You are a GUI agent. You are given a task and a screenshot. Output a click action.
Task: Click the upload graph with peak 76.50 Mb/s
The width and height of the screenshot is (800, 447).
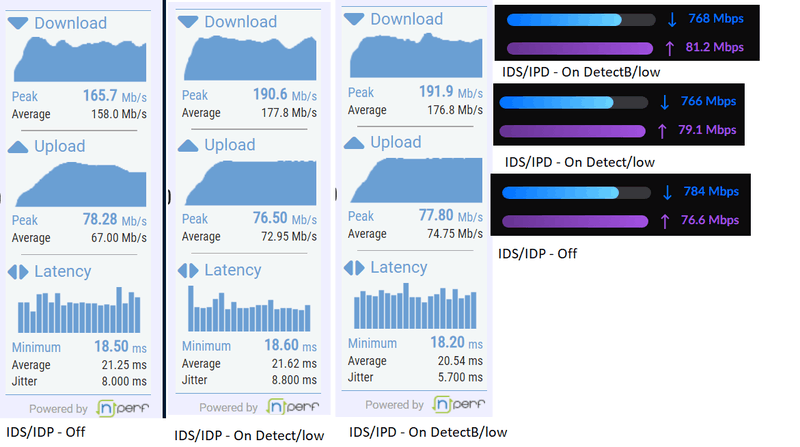(250, 183)
